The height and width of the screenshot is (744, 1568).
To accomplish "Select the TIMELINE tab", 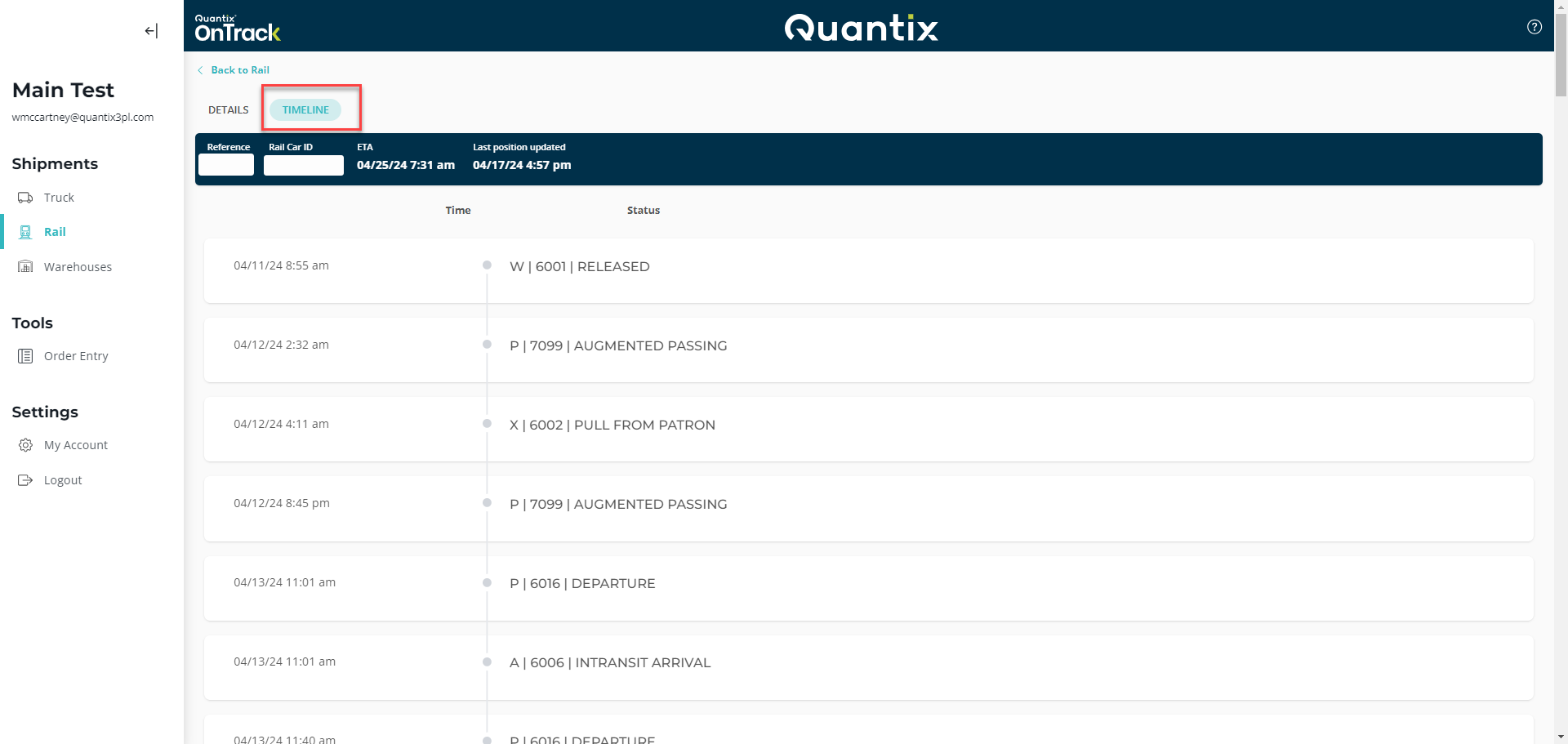I will tap(305, 109).
